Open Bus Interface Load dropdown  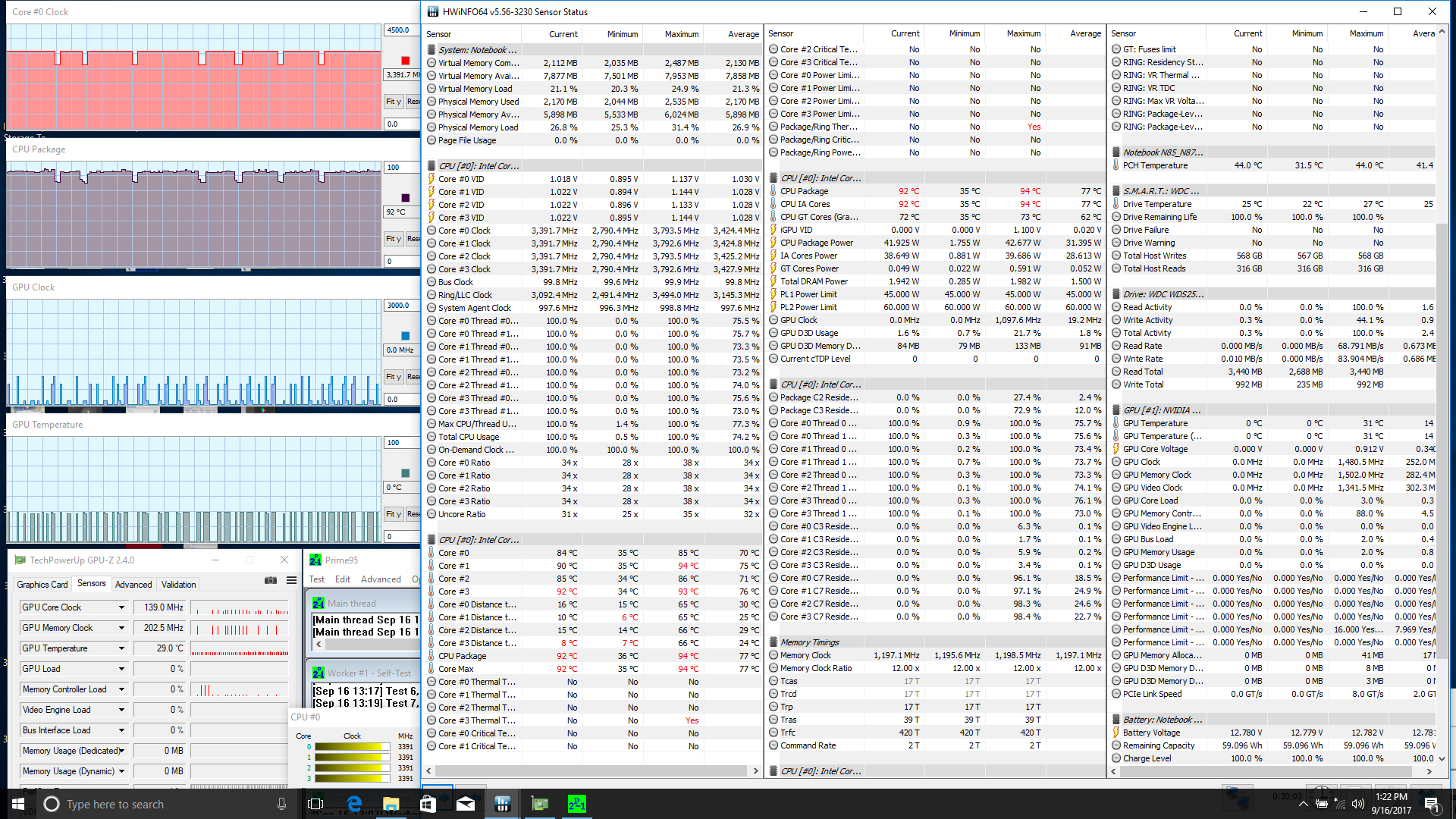pos(121,730)
